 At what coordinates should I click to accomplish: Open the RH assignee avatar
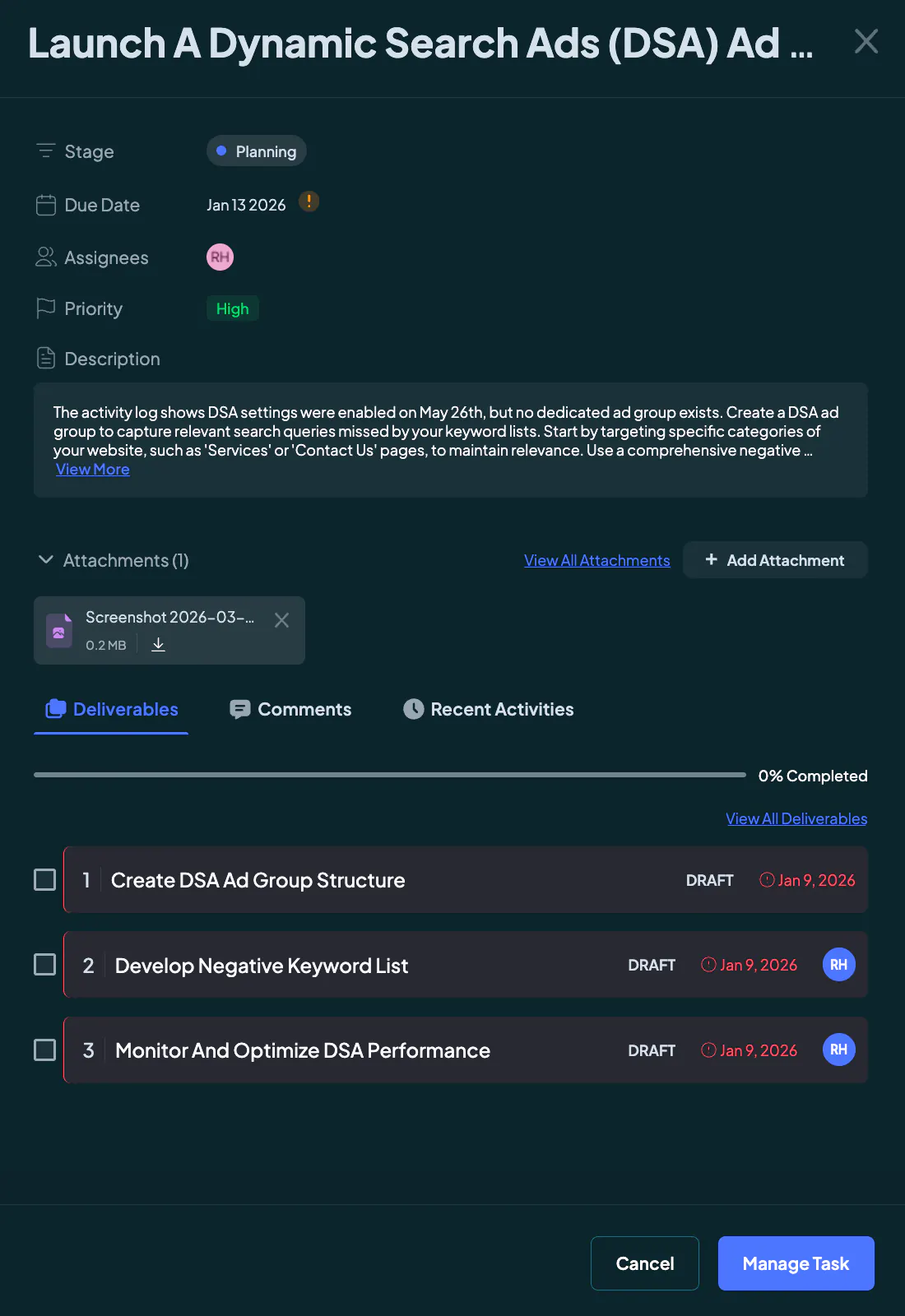coord(220,257)
